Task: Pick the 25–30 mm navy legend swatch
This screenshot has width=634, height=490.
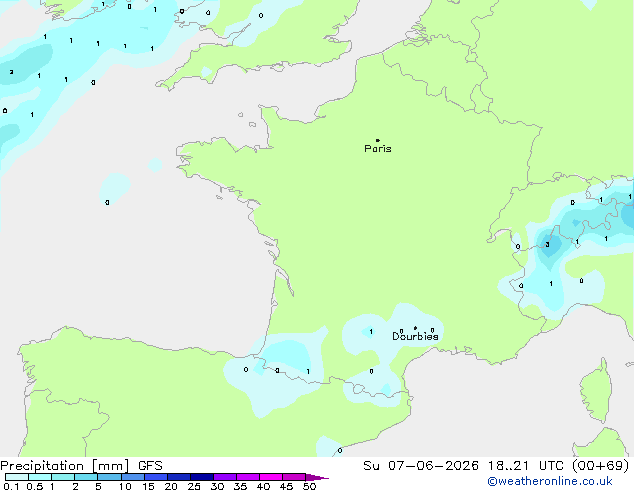Action: coord(202,477)
